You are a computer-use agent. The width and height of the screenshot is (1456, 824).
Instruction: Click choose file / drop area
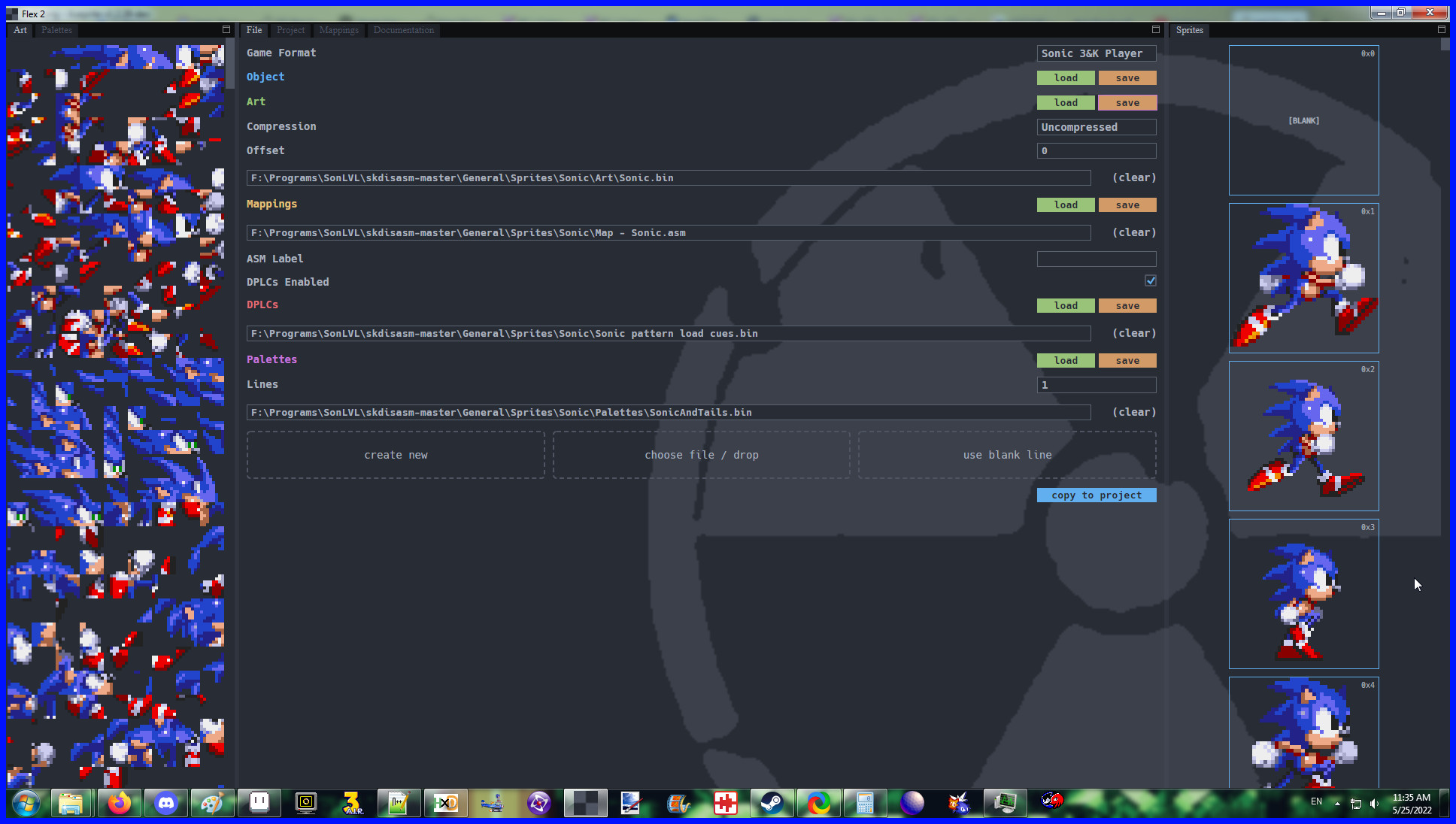click(701, 455)
